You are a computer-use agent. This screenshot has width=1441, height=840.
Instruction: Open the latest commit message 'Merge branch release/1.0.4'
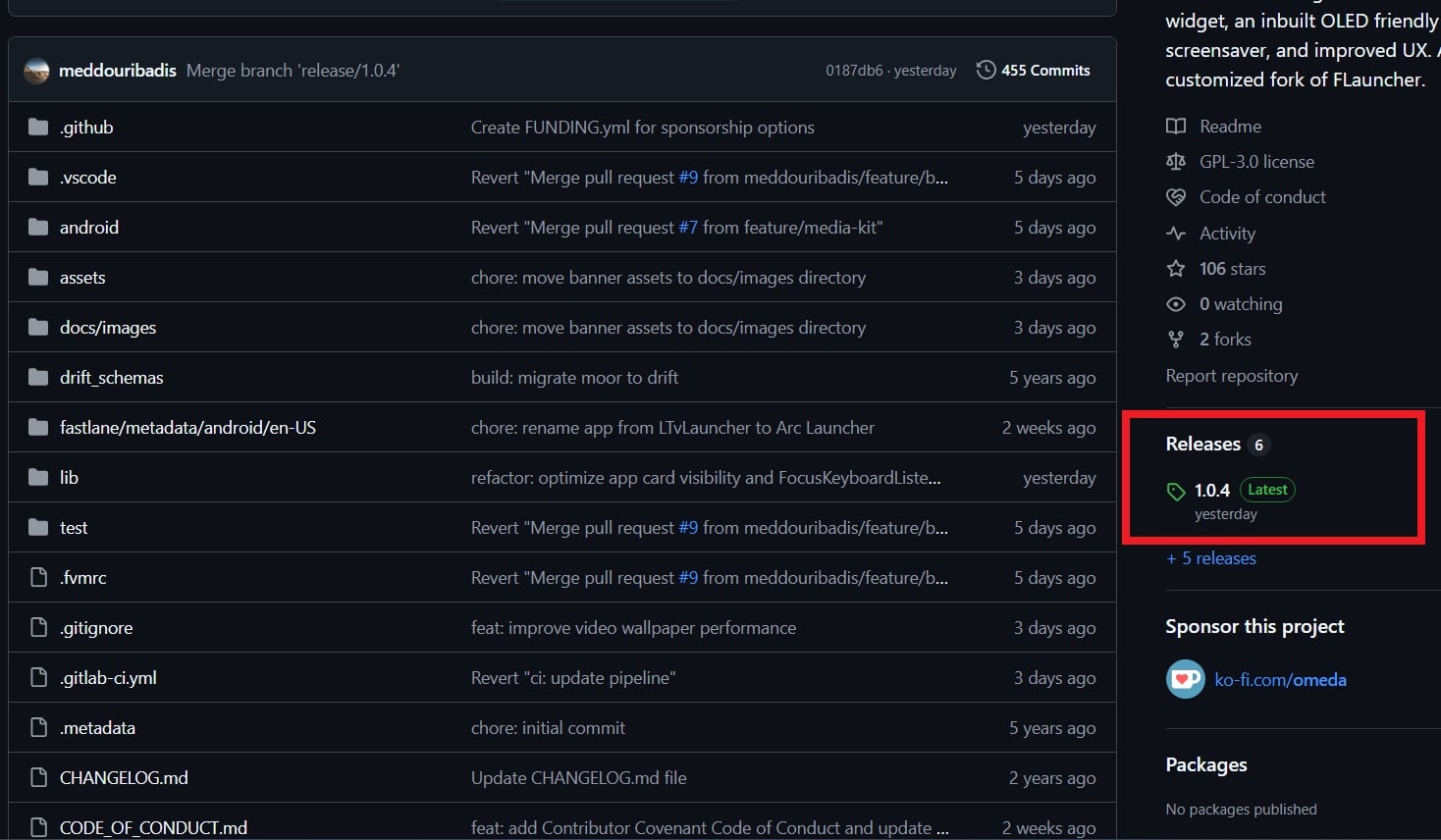(293, 71)
